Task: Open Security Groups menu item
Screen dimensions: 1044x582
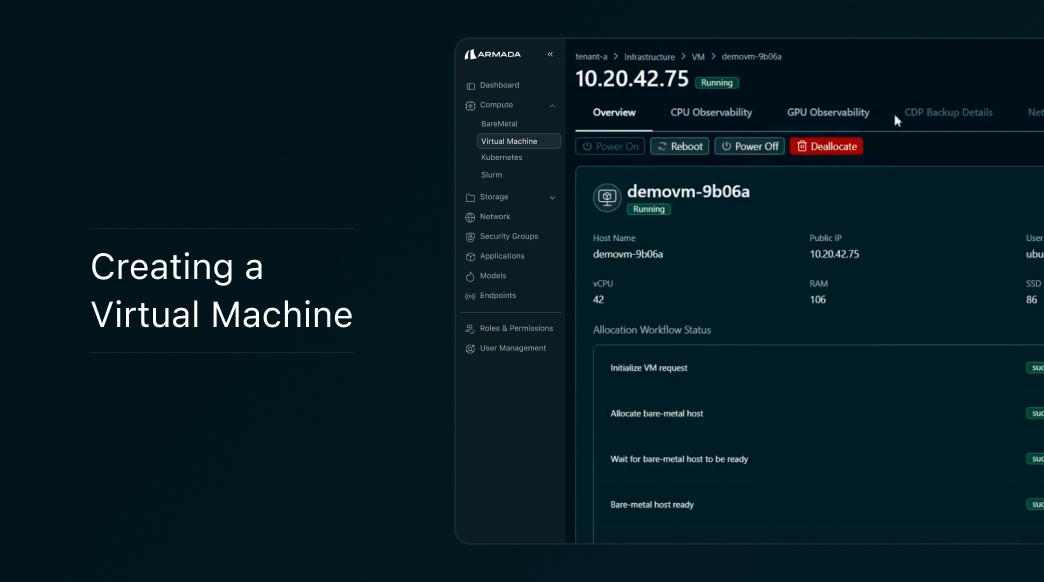Action: pos(509,236)
